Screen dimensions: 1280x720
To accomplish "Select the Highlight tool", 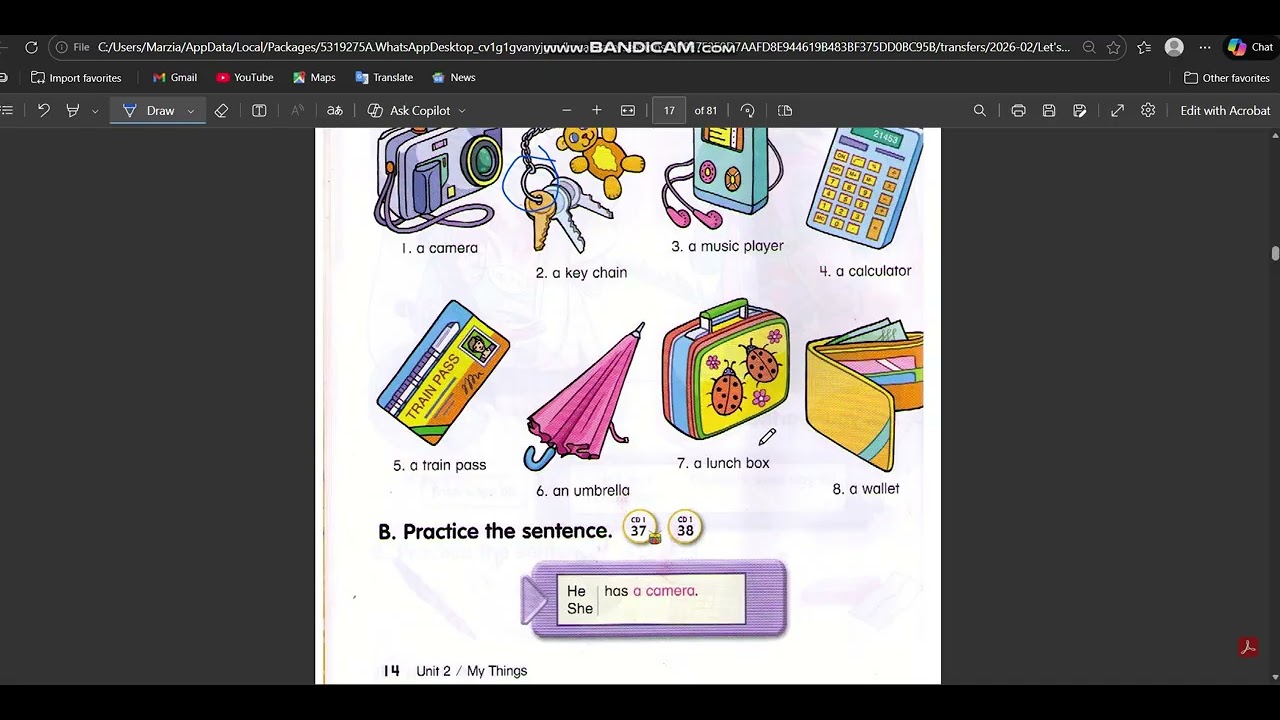I will point(72,110).
